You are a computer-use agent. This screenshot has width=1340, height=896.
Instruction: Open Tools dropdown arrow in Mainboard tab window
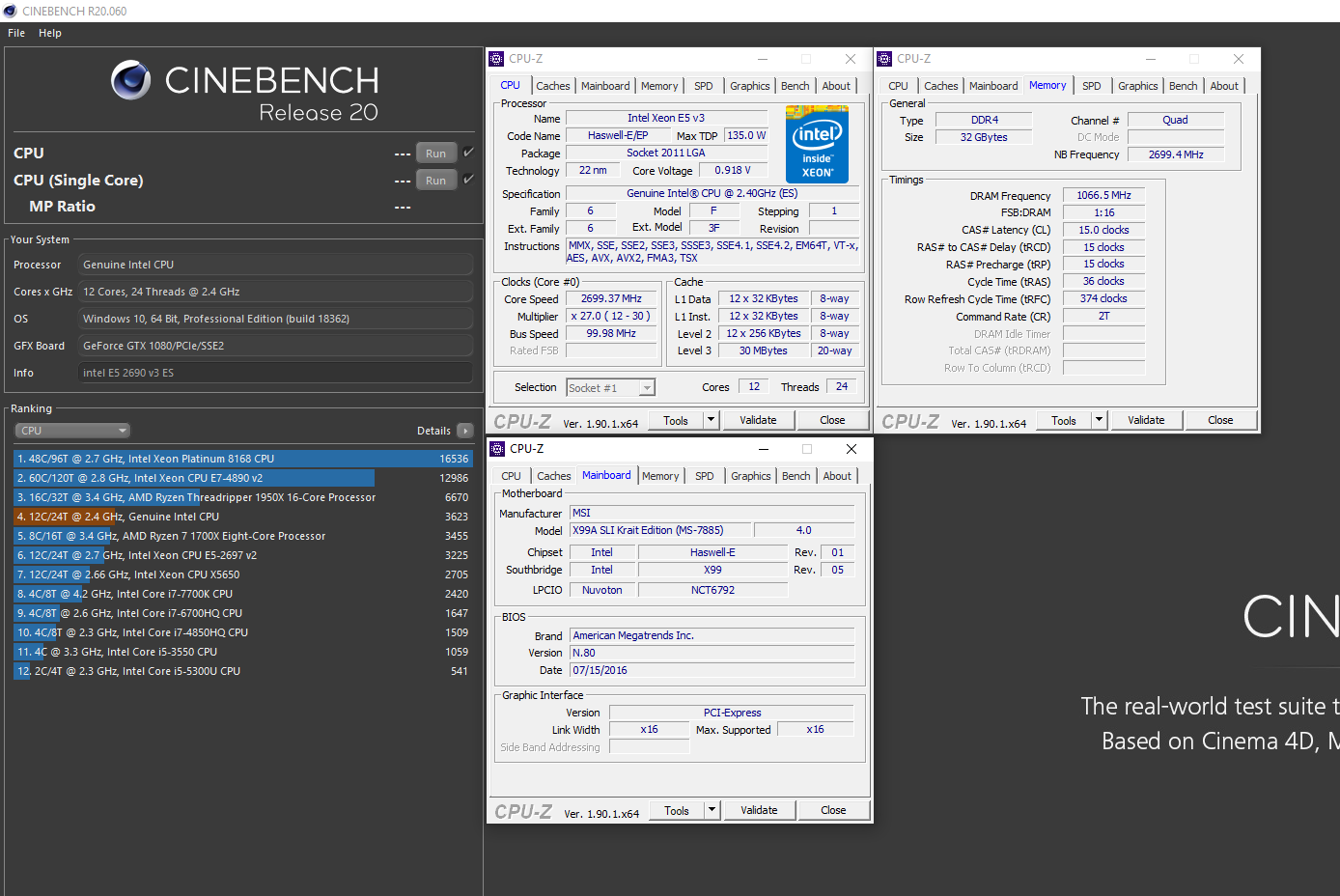tap(712, 810)
